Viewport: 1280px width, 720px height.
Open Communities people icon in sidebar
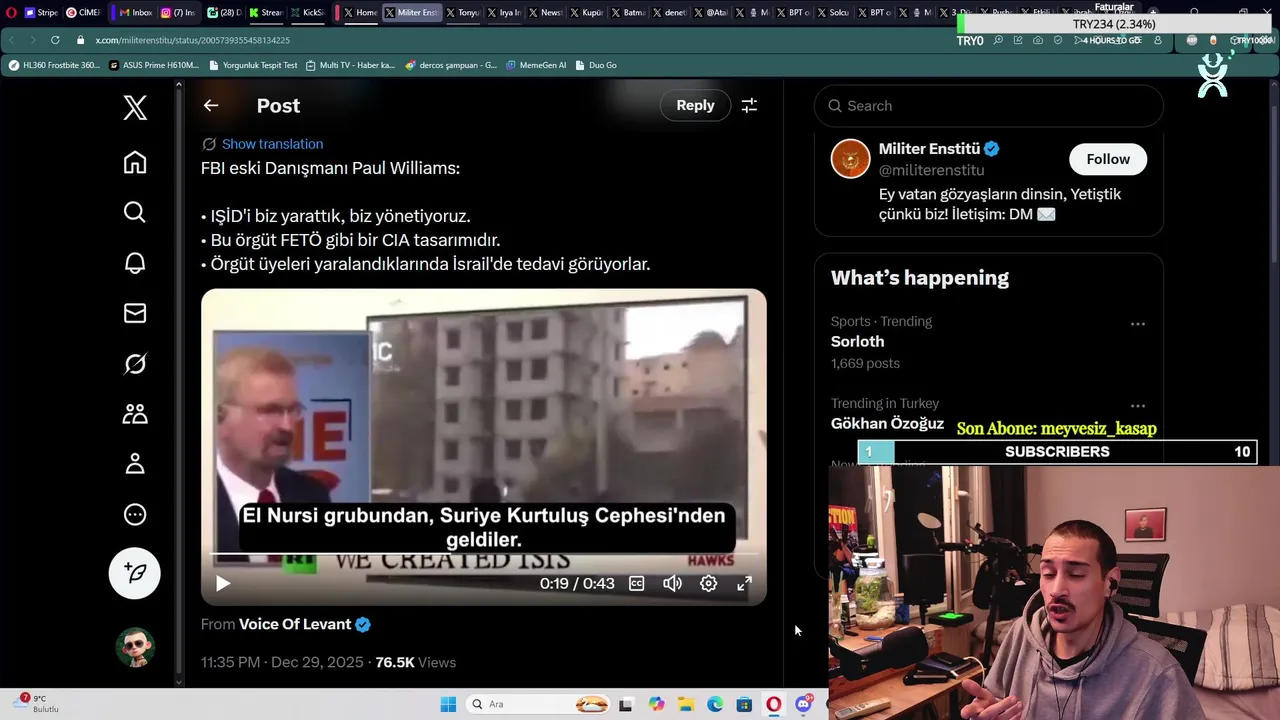tap(135, 414)
